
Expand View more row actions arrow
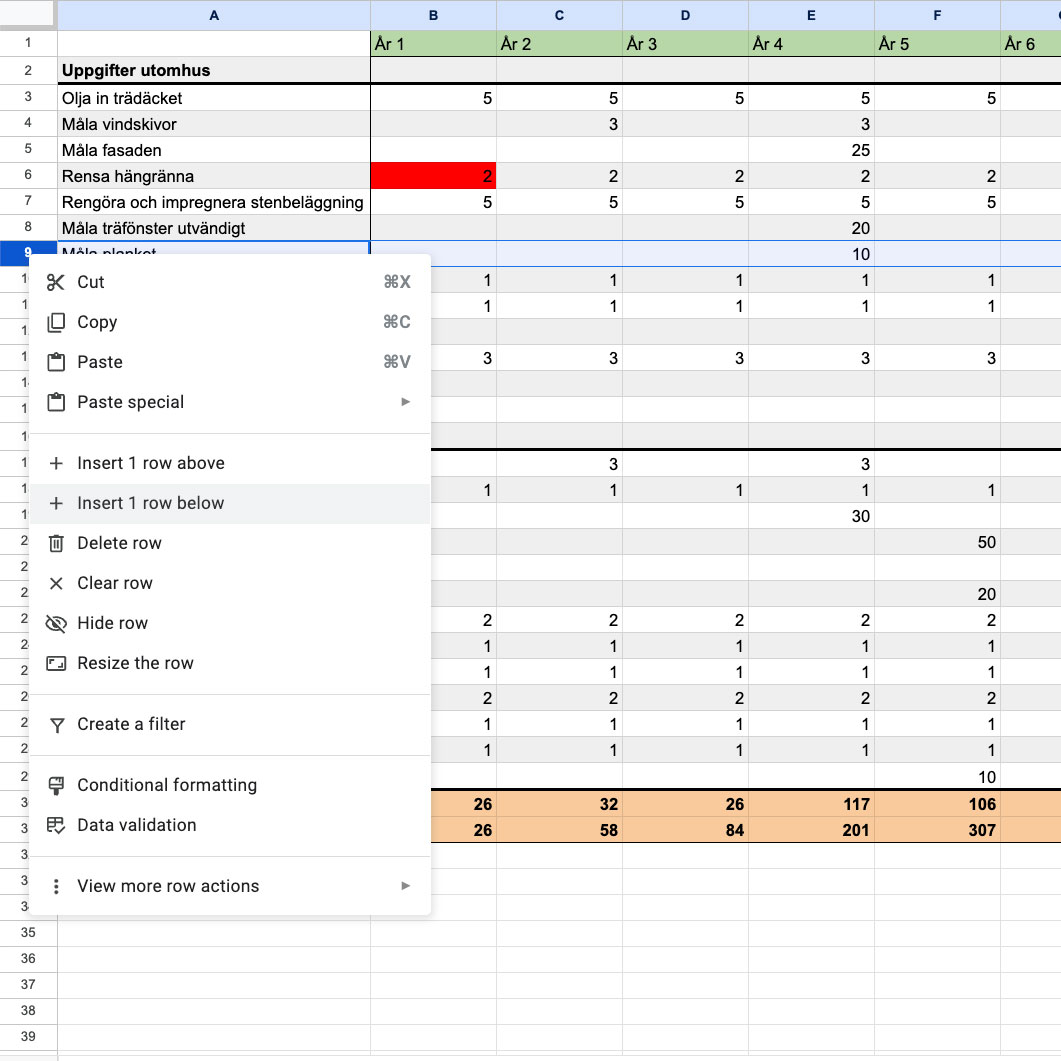click(x=405, y=886)
